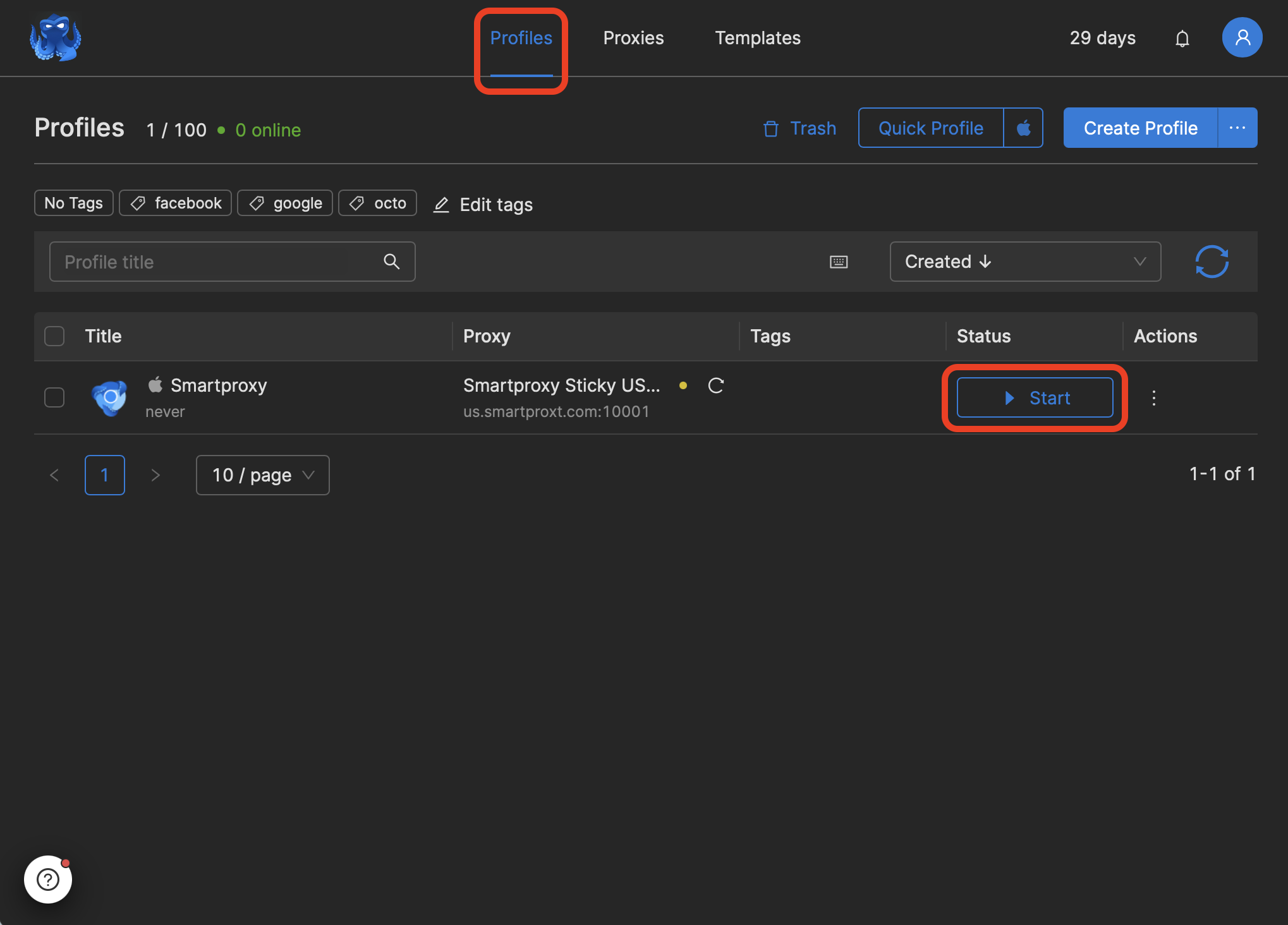
Task: Open the 10 / page size dropdown
Action: tap(263, 475)
